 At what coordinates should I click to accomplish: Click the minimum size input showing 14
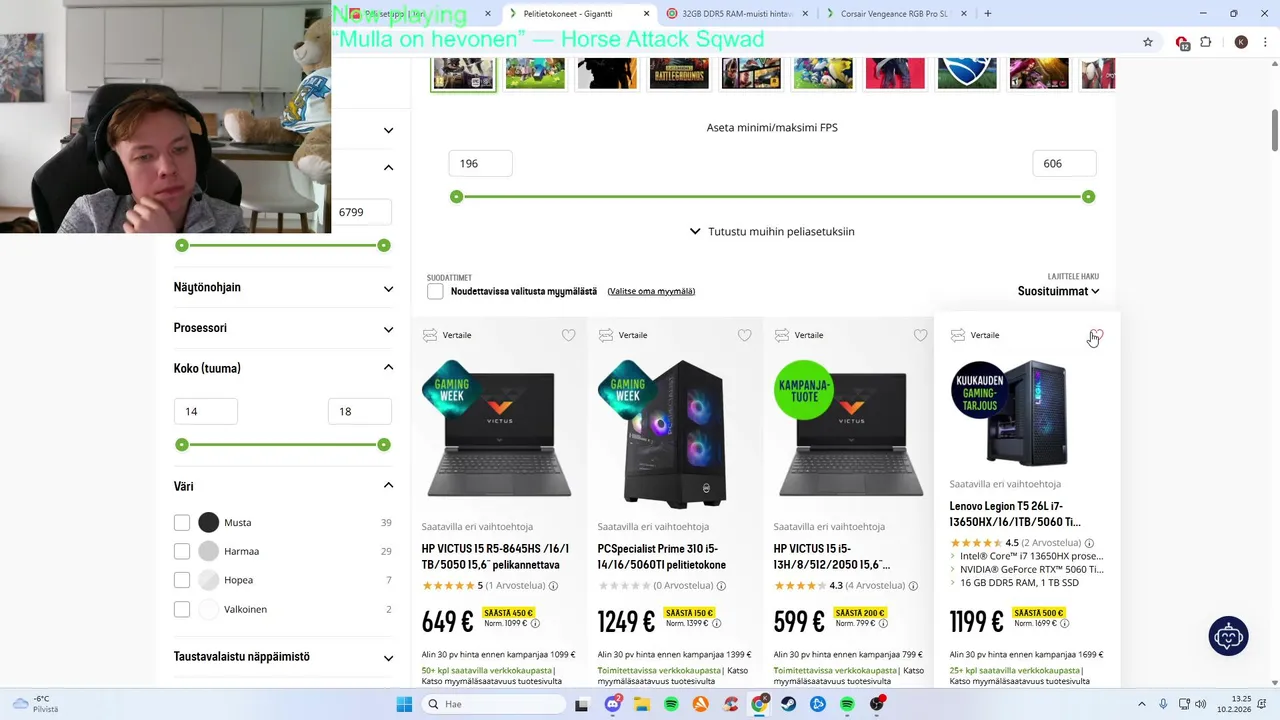tap(206, 411)
